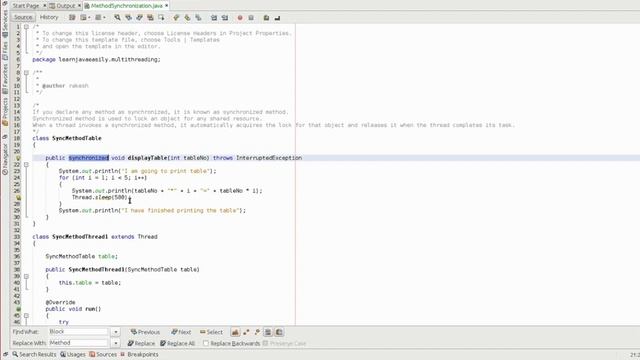Switch to History view
This screenshot has width=640, height=360.
pos(49,17)
